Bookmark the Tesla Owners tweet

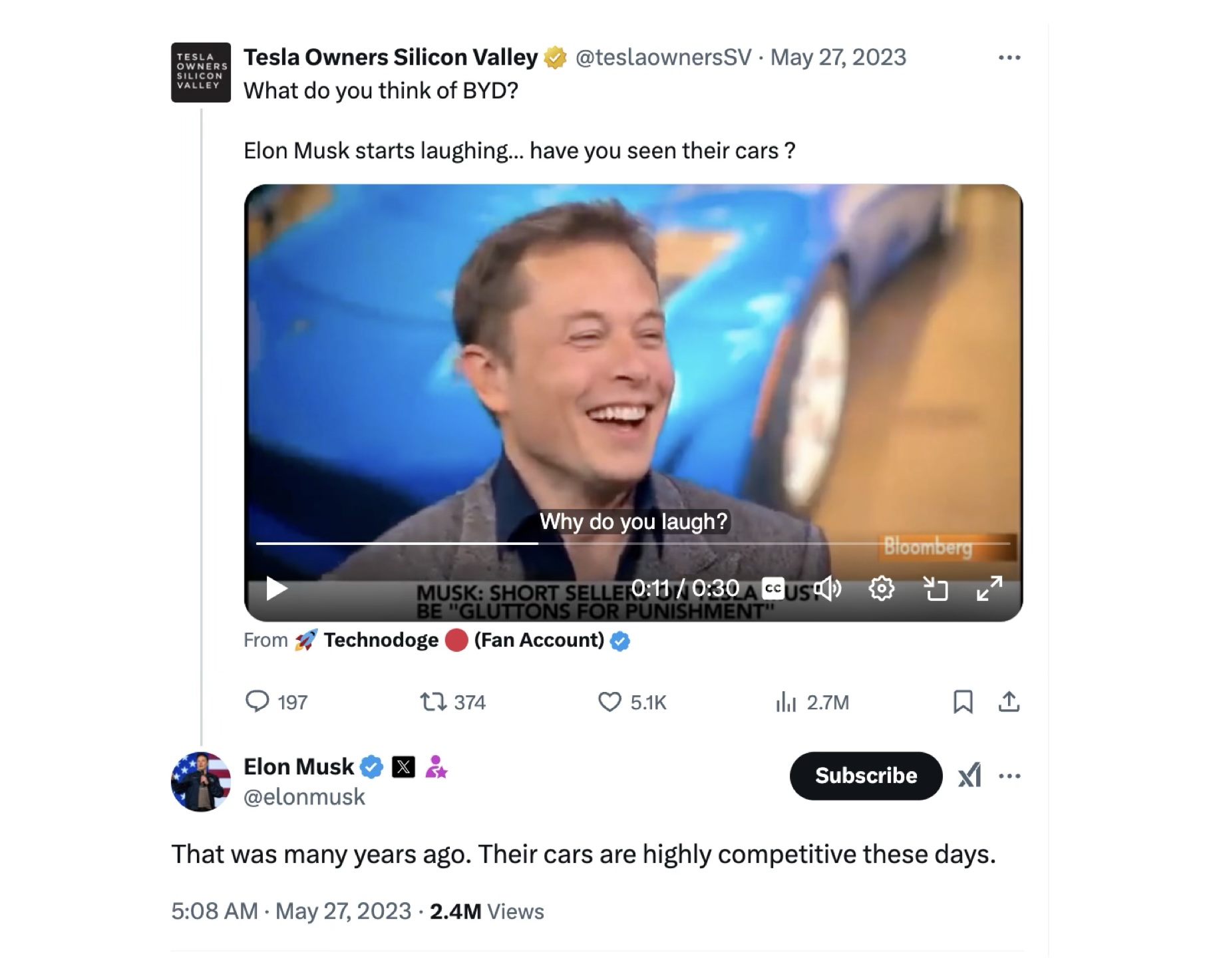[963, 702]
